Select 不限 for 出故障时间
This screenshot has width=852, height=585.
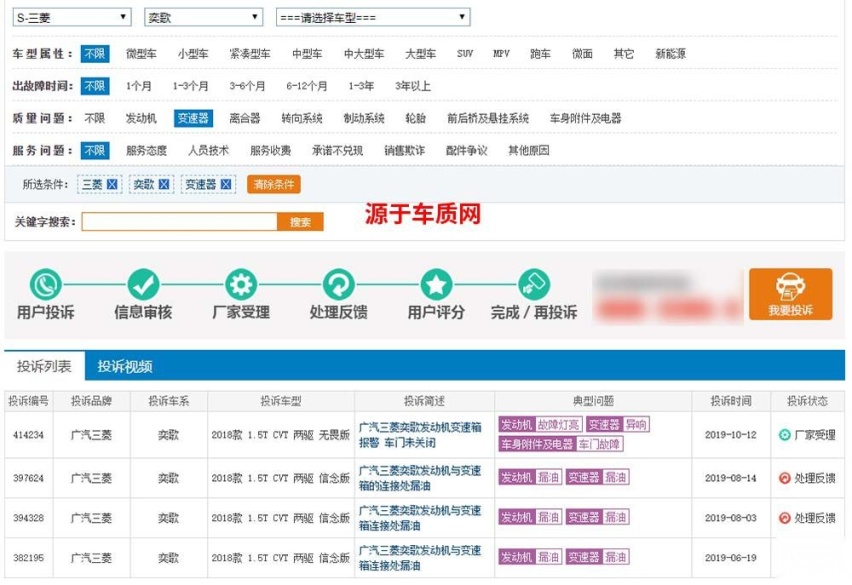[95, 86]
